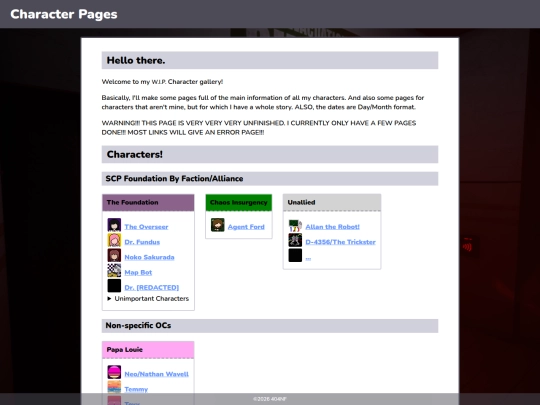Click Papa Louie card header
Viewport: 540px width, 405px height.
148,350
